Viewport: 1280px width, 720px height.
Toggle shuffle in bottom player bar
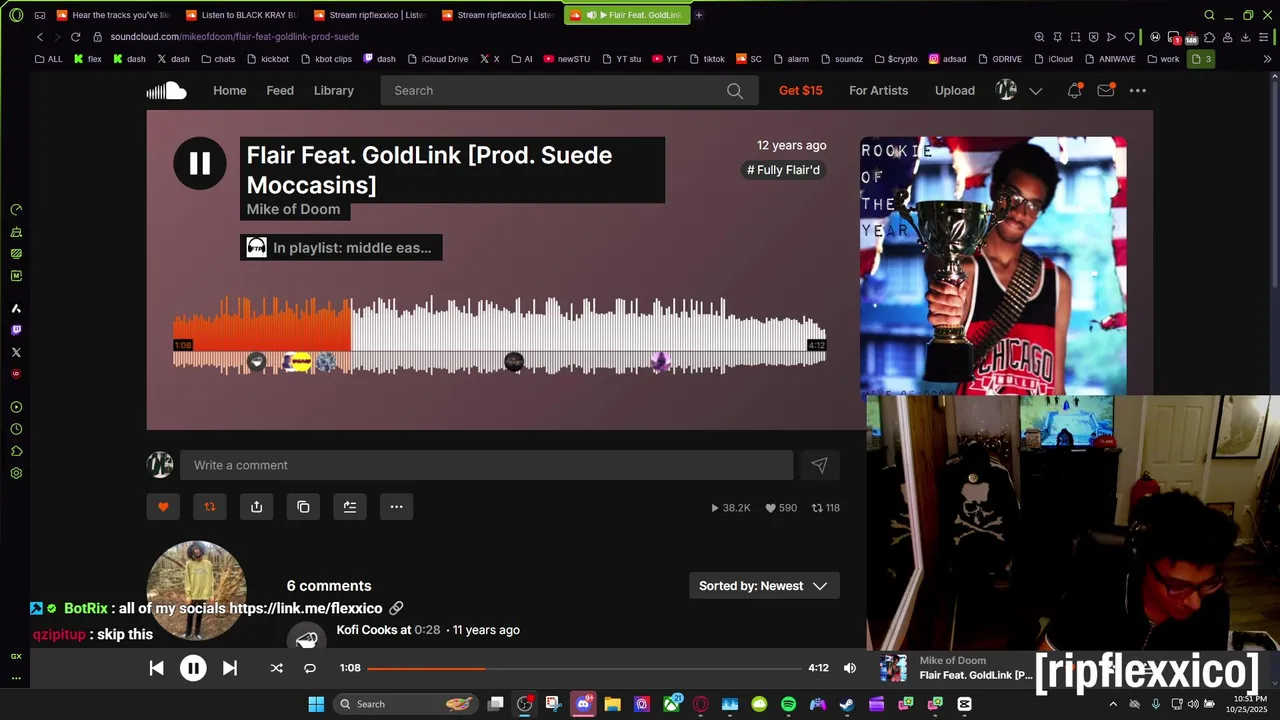(276, 668)
